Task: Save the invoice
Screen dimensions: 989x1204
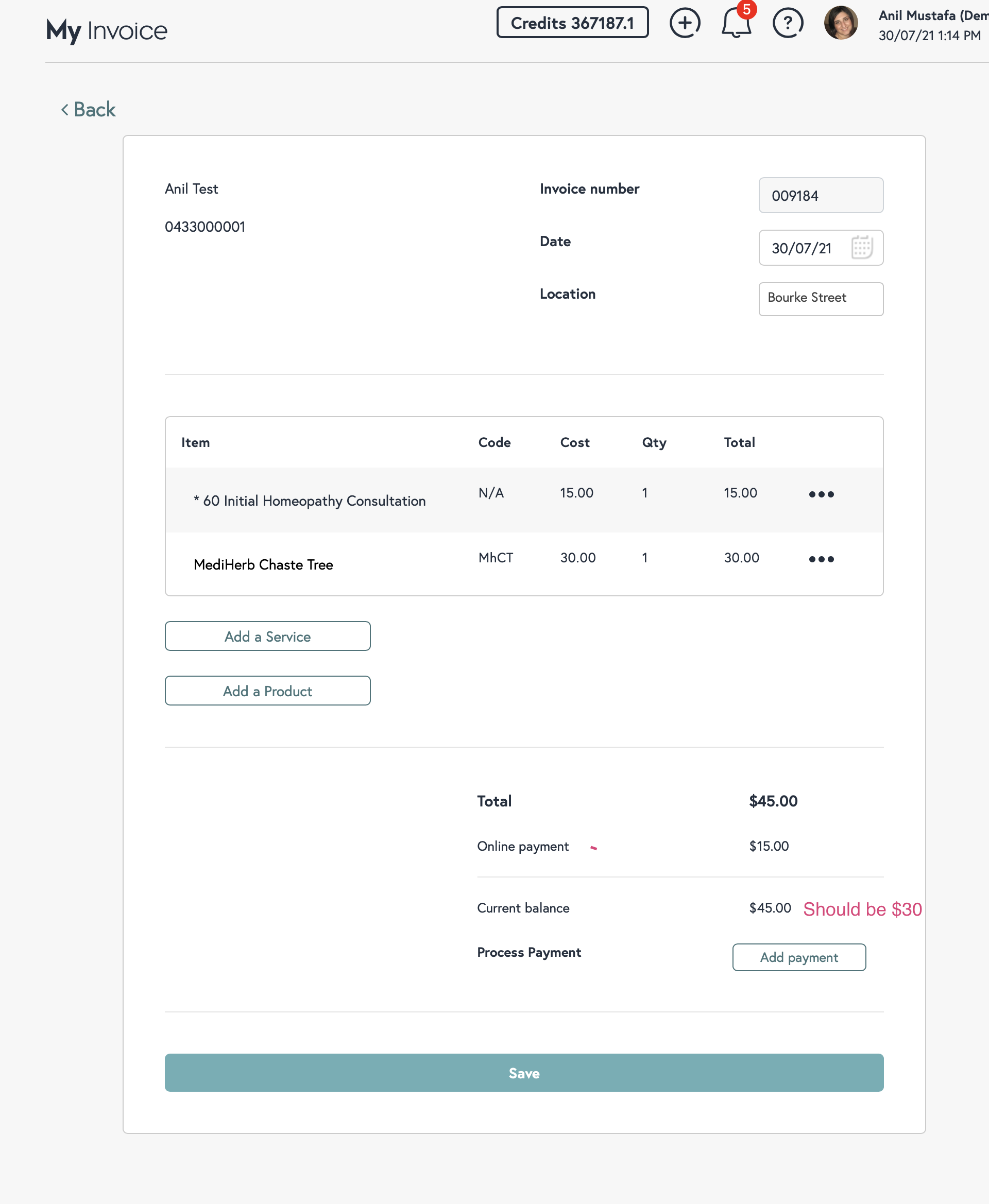Action: (x=523, y=1073)
